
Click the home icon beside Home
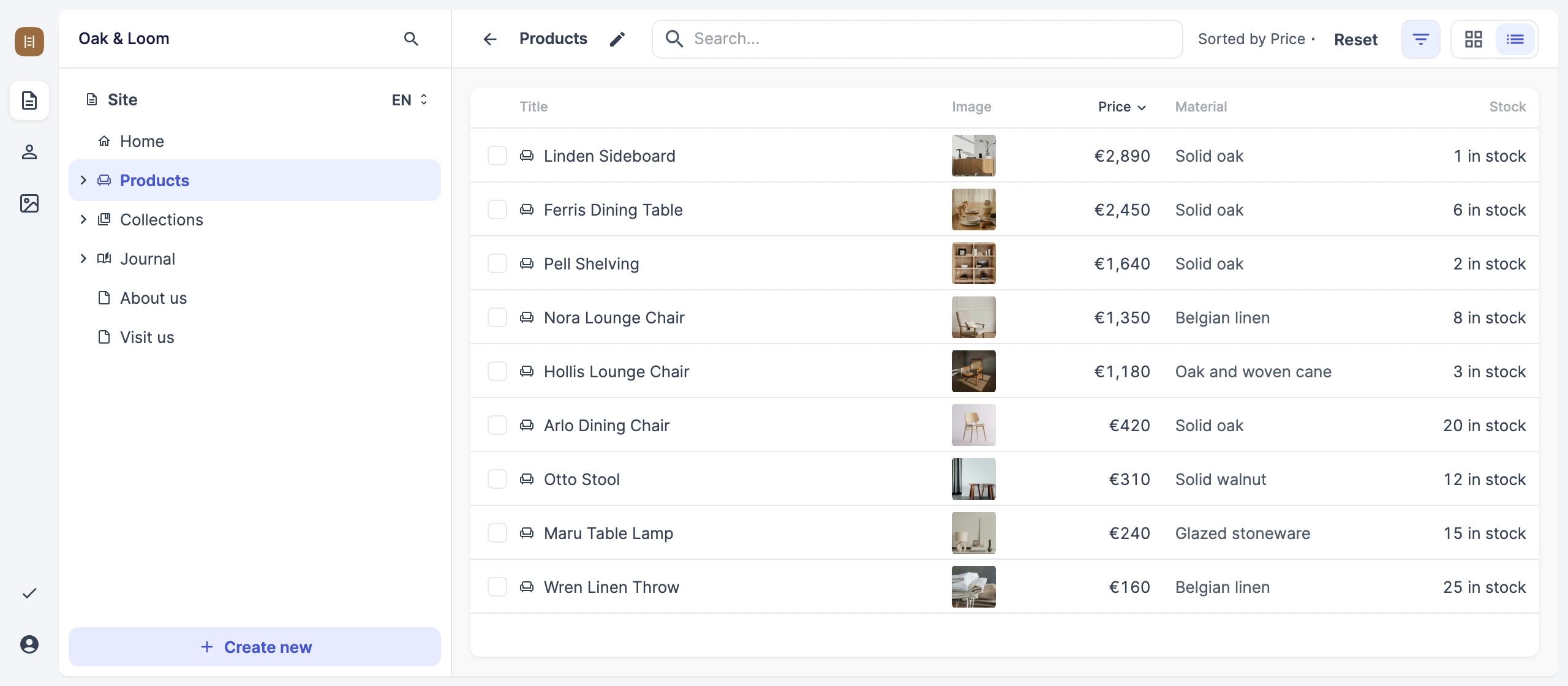click(104, 141)
